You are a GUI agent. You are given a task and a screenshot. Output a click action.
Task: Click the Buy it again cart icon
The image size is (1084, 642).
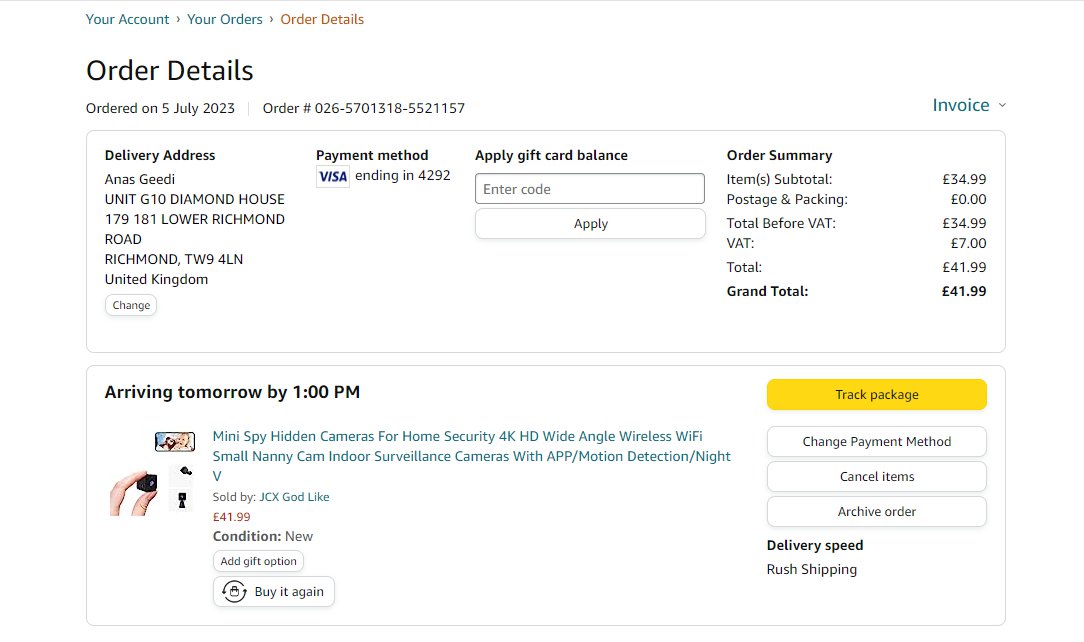click(x=234, y=591)
